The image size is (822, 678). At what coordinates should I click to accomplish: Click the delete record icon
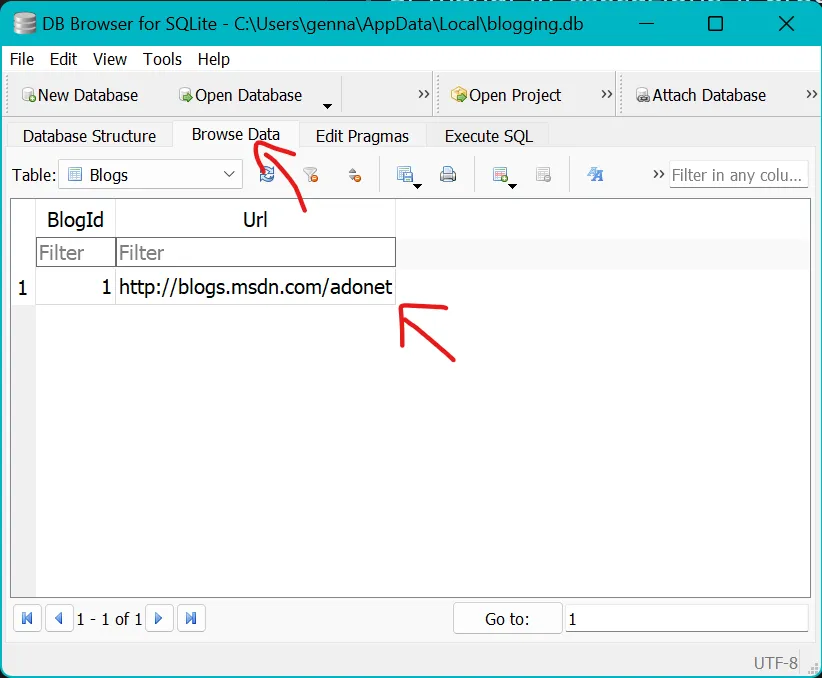tap(544, 174)
